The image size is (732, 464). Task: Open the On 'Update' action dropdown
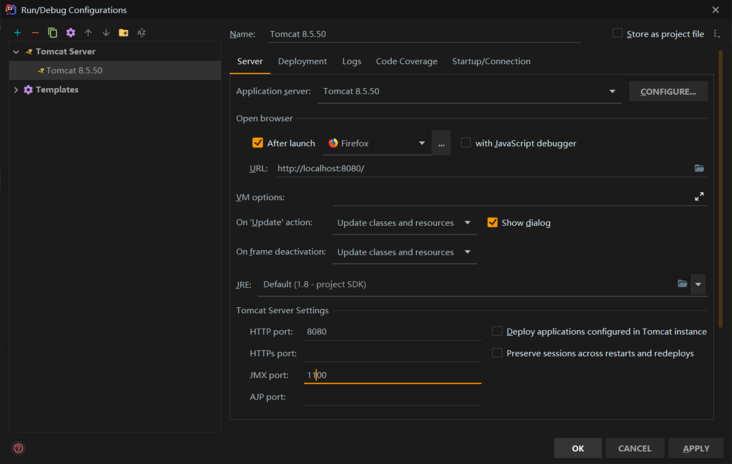tap(404, 223)
